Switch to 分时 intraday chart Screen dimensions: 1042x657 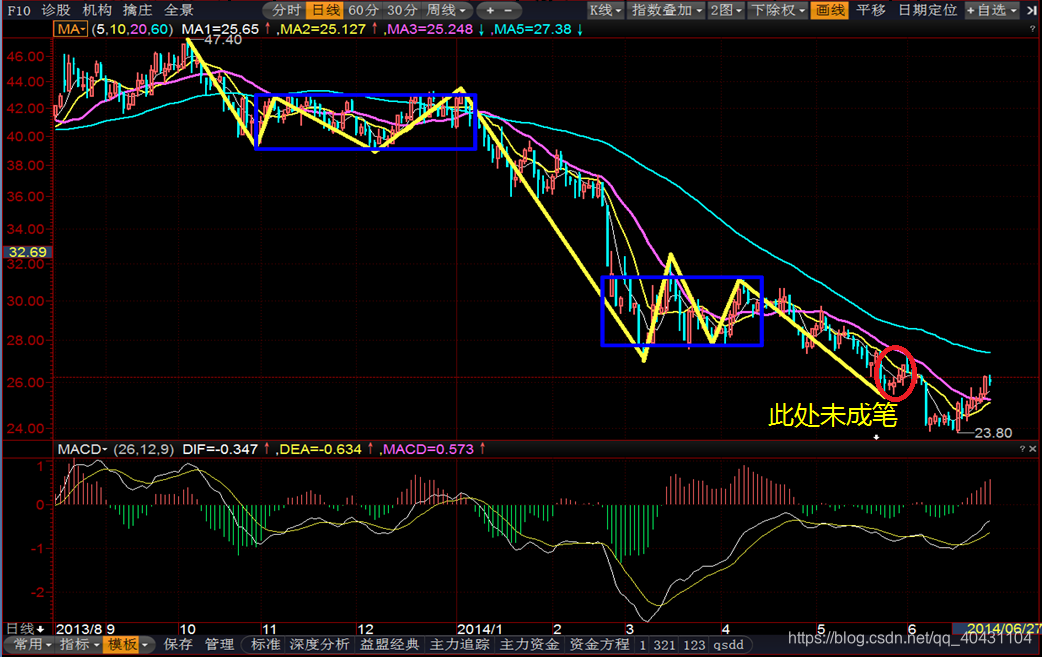coord(286,10)
